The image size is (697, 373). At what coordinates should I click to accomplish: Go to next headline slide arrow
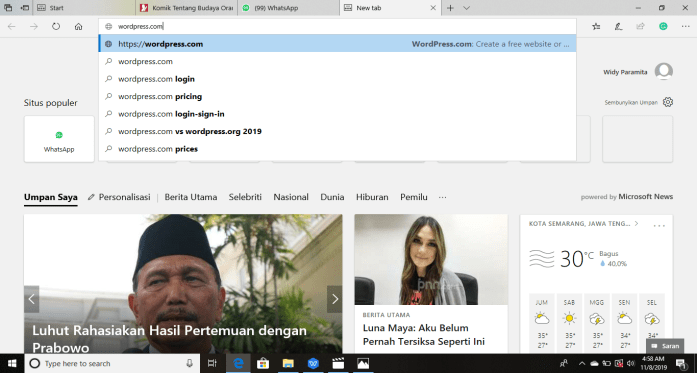tap(335, 299)
